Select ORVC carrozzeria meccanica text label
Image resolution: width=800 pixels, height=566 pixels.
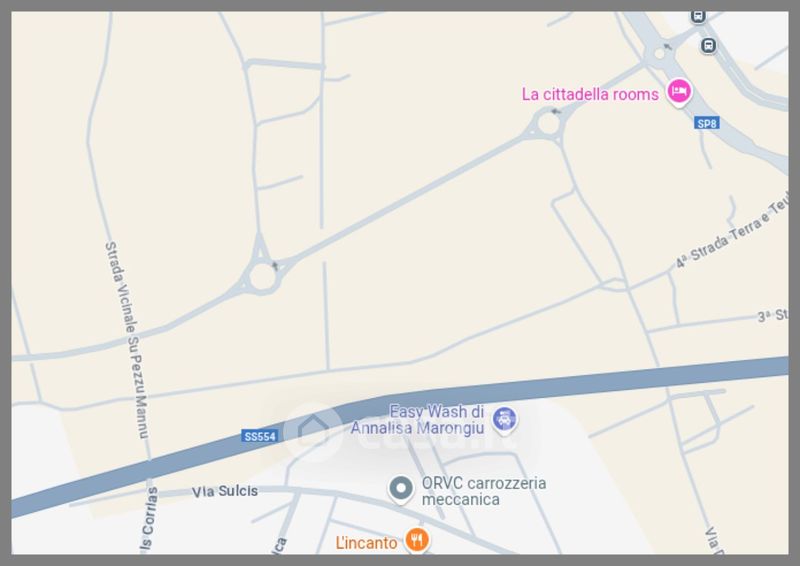tap(484, 491)
